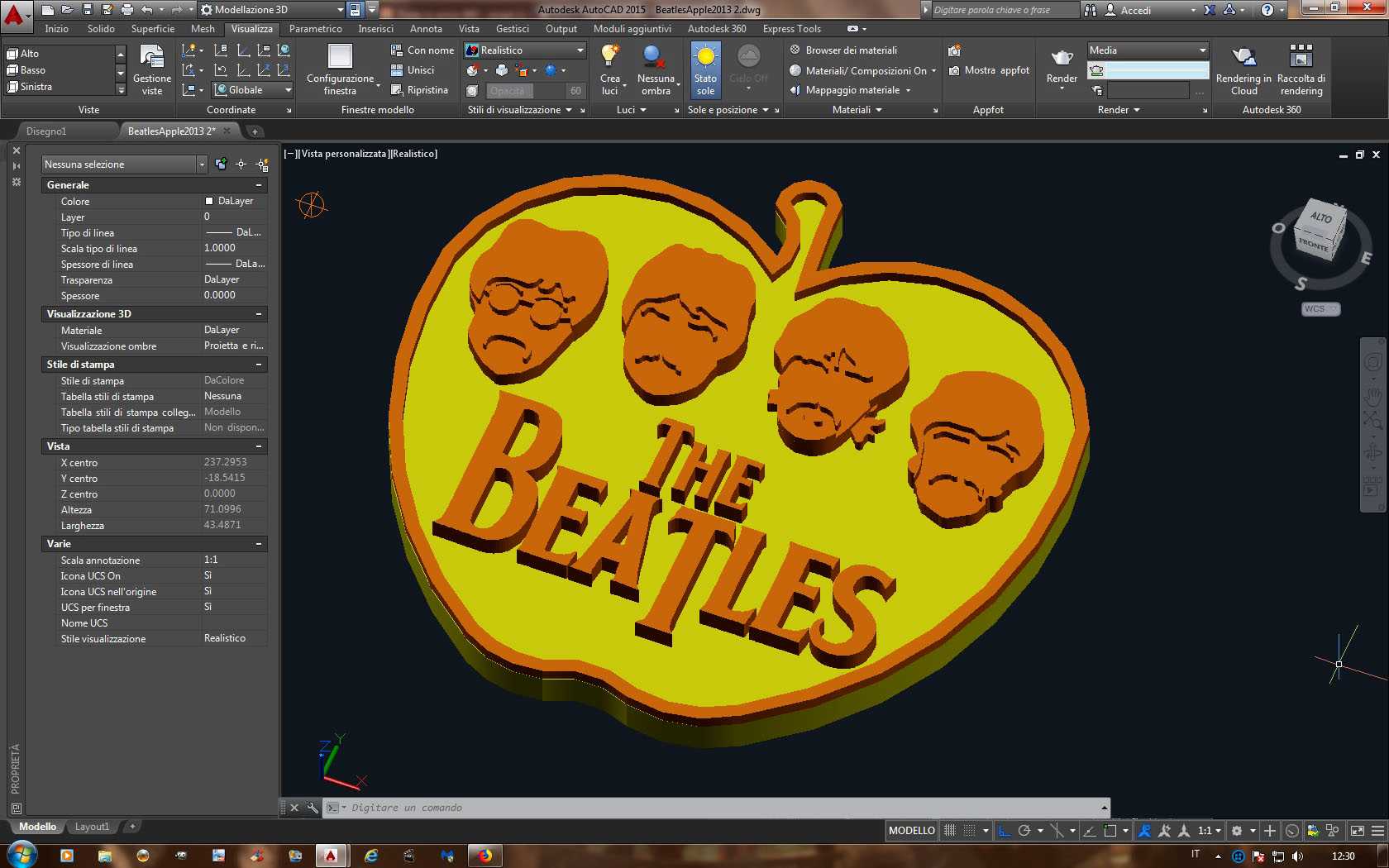Collapse the Stile di stampa section
1389x868 pixels.
coord(259,365)
